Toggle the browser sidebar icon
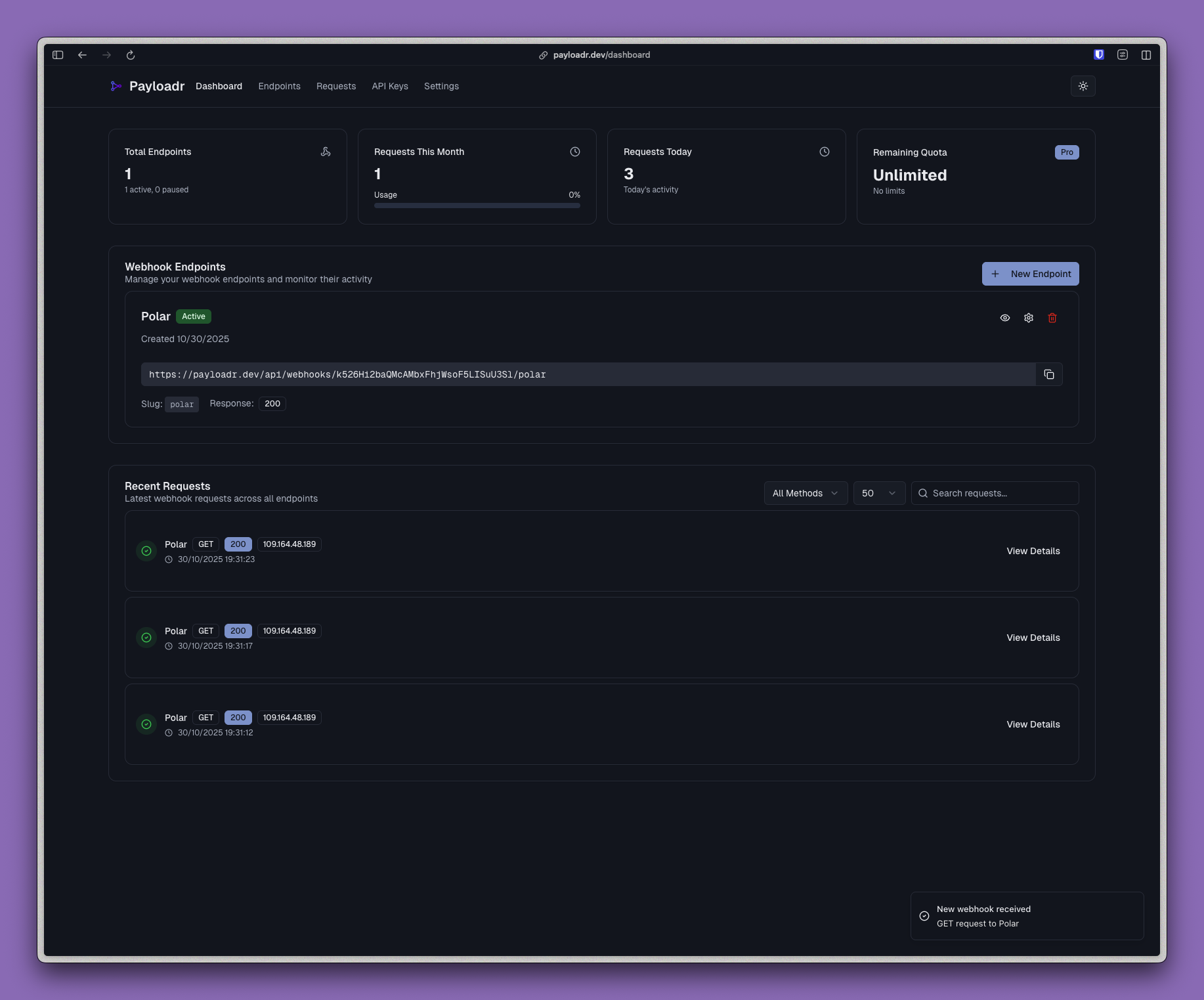Screen dimensions: 1204x1000 coord(58,54)
